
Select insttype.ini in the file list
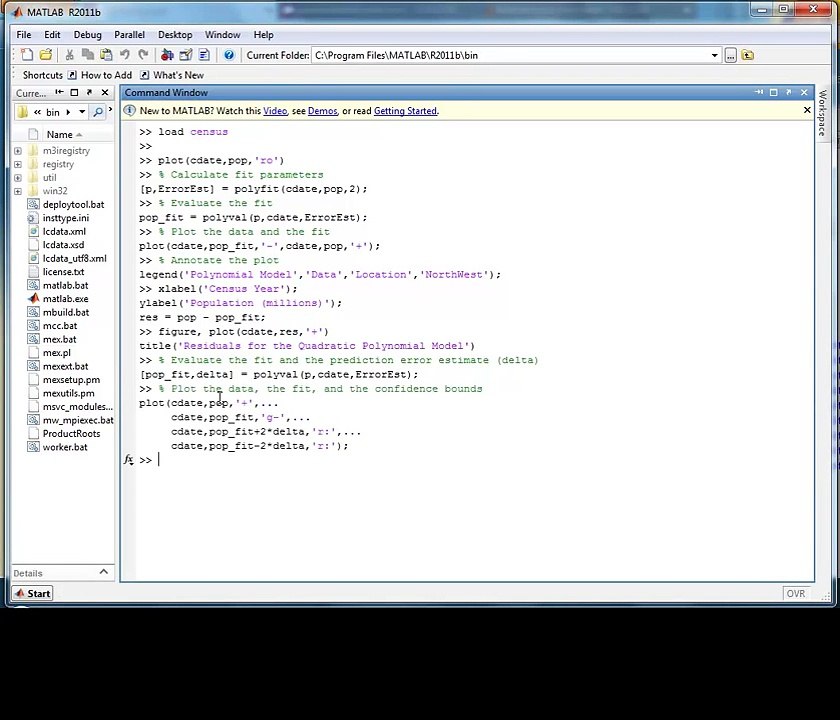tap(66, 218)
